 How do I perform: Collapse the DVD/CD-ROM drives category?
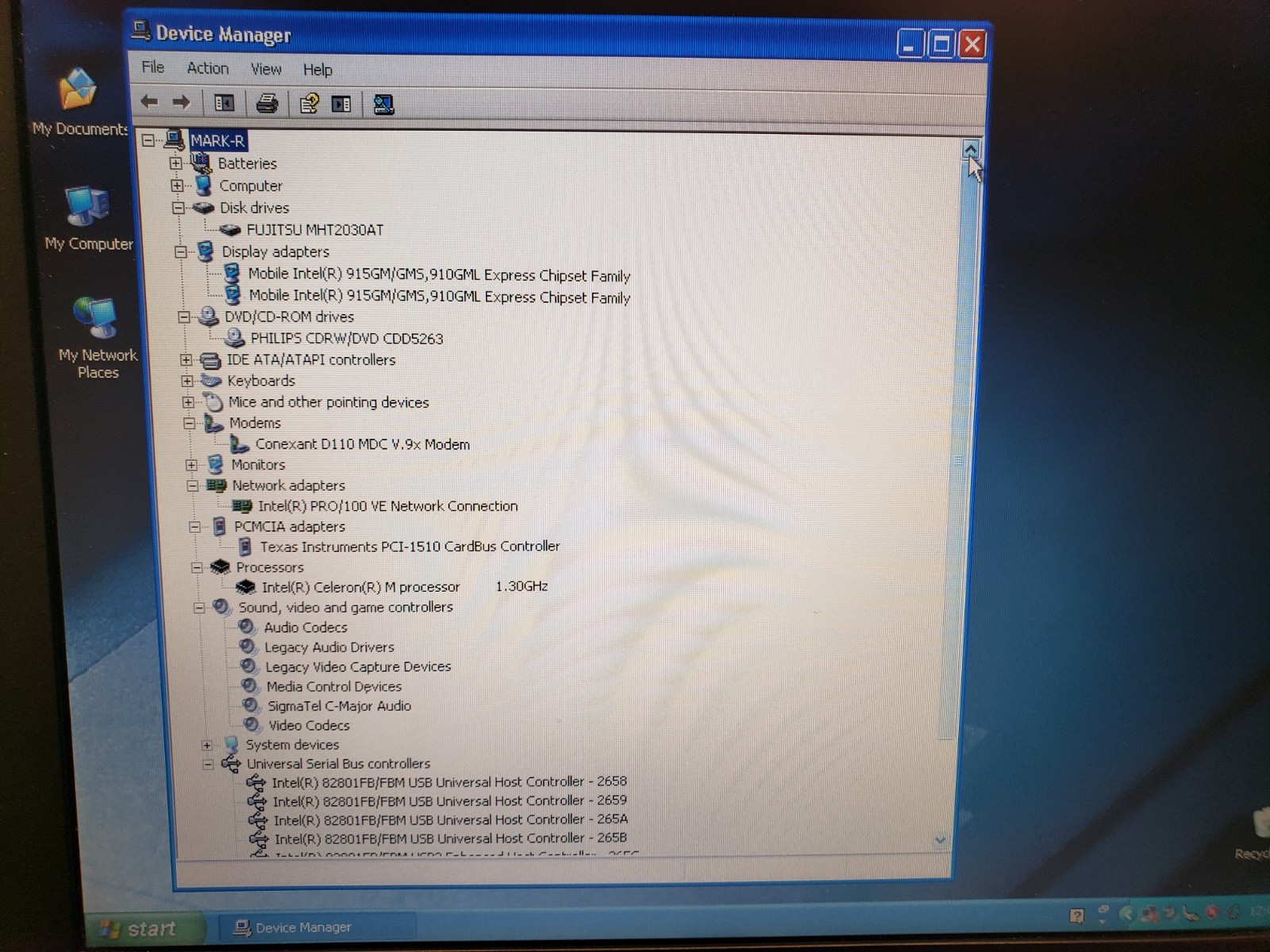(183, 317)
